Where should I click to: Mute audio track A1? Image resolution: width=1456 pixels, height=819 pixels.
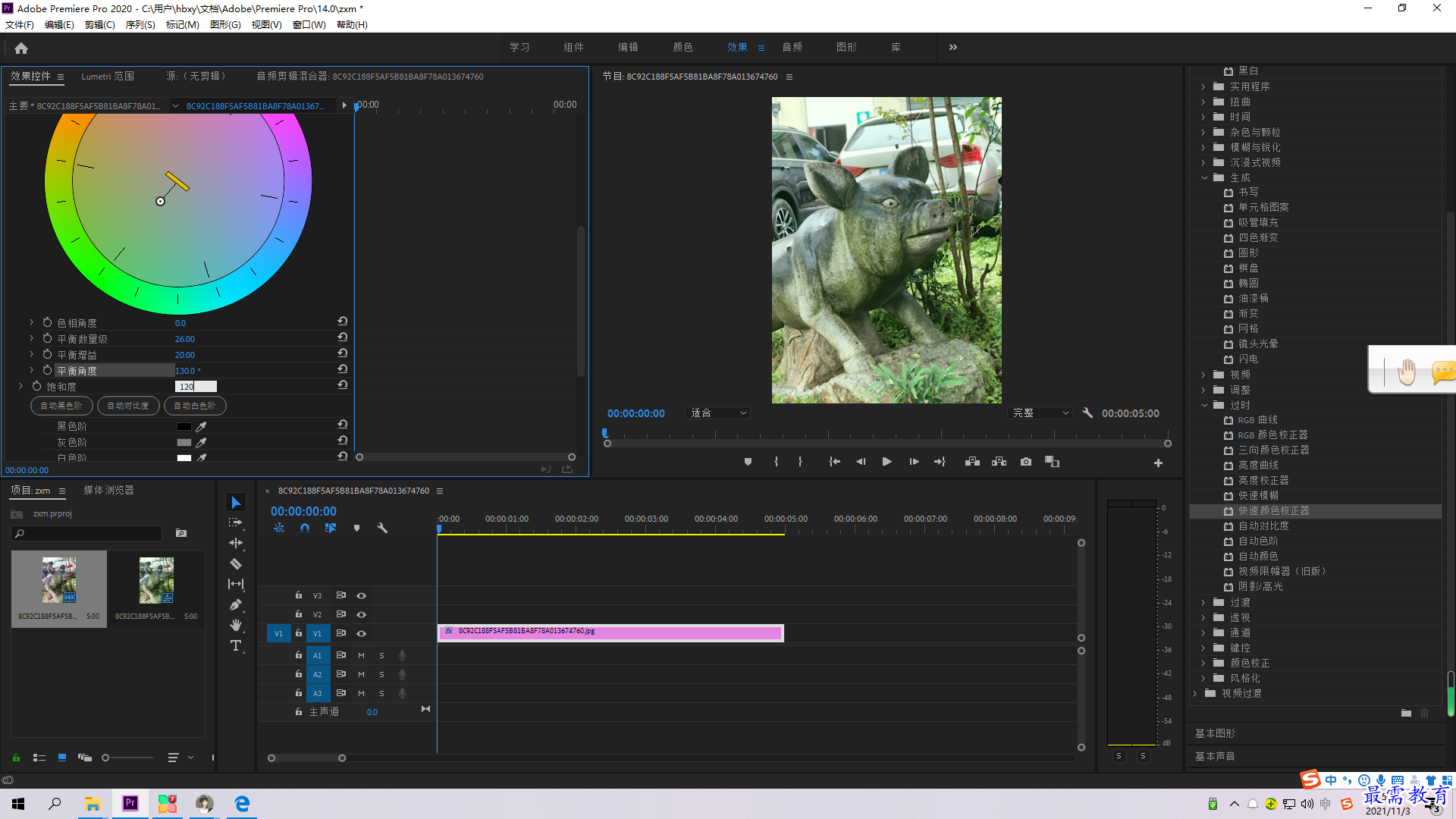(x=361, y=655)
